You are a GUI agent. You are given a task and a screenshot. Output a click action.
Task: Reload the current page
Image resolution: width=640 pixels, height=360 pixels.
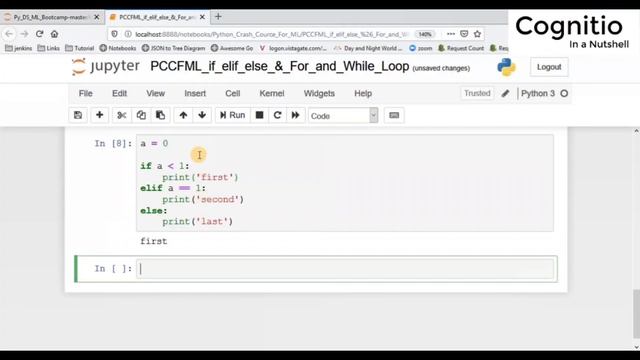(x=39, y=34)
